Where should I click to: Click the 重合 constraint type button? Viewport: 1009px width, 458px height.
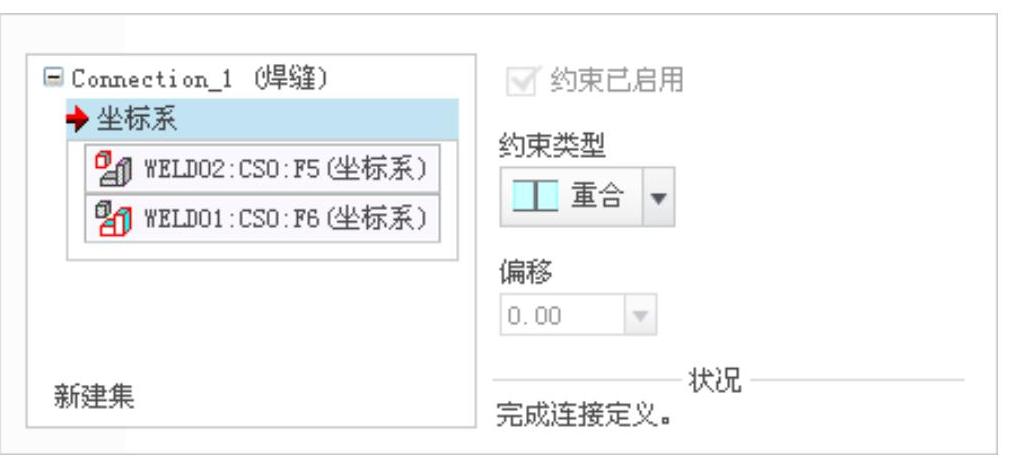click(571, 197)
